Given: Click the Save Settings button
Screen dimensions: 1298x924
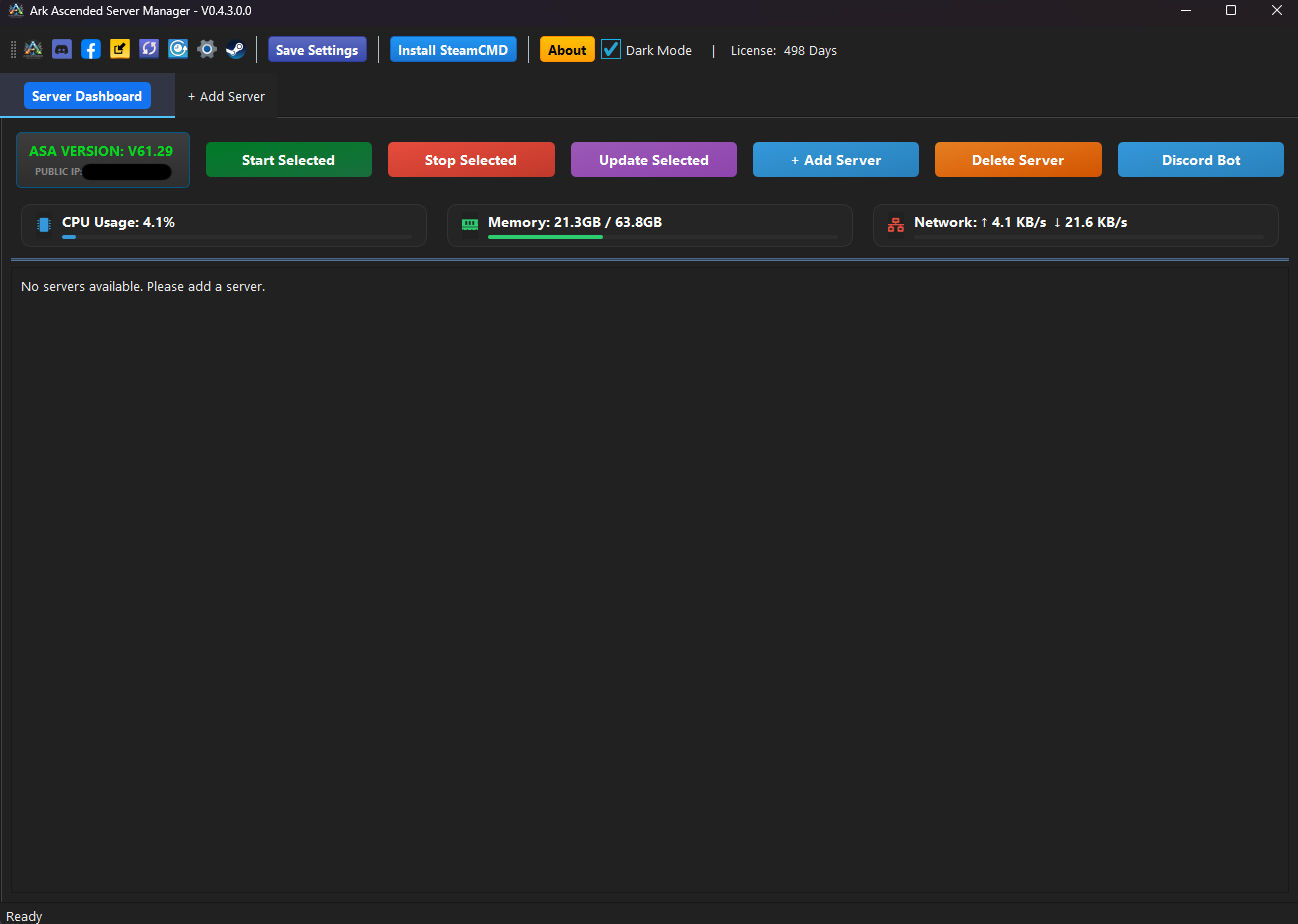Looking at the screenshot, I should (317, 50).
